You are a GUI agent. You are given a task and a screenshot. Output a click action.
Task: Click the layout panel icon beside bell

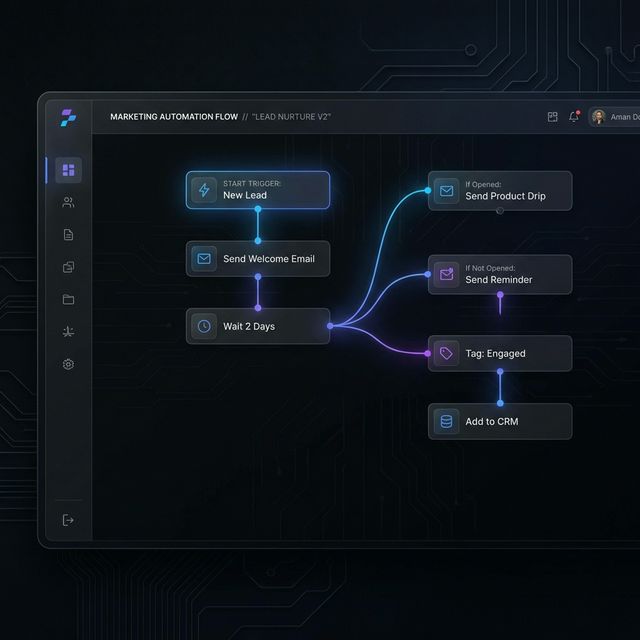tap(552, 117)
